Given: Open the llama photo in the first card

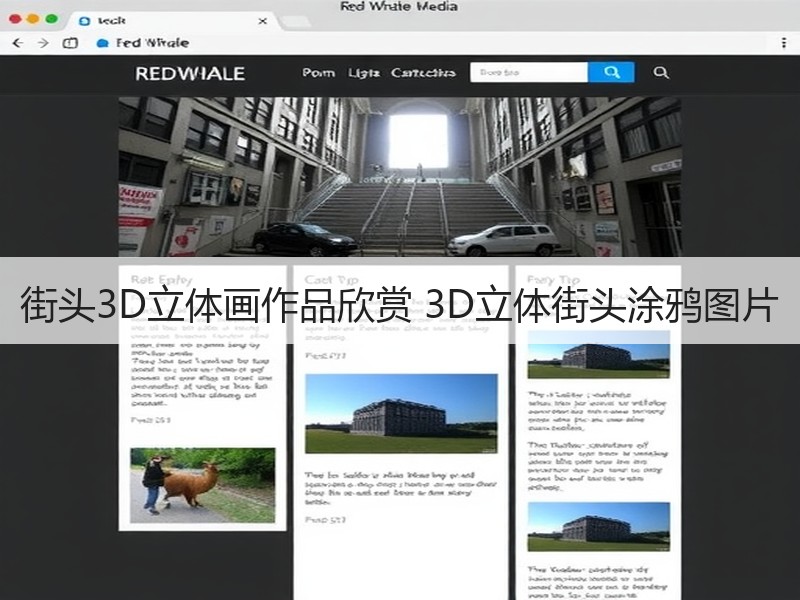Looking at the screenshot, I should (203, 485).
